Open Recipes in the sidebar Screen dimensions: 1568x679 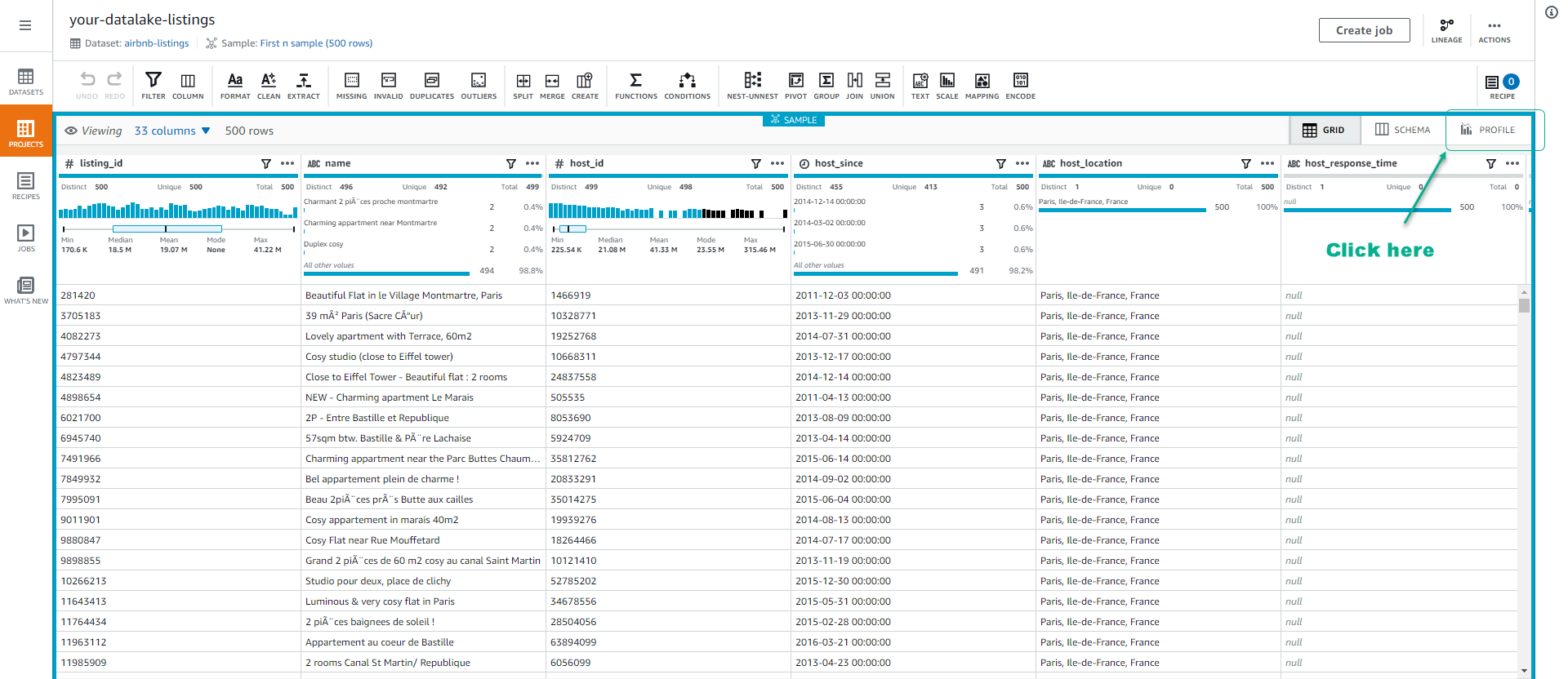[x=26, y=186]
